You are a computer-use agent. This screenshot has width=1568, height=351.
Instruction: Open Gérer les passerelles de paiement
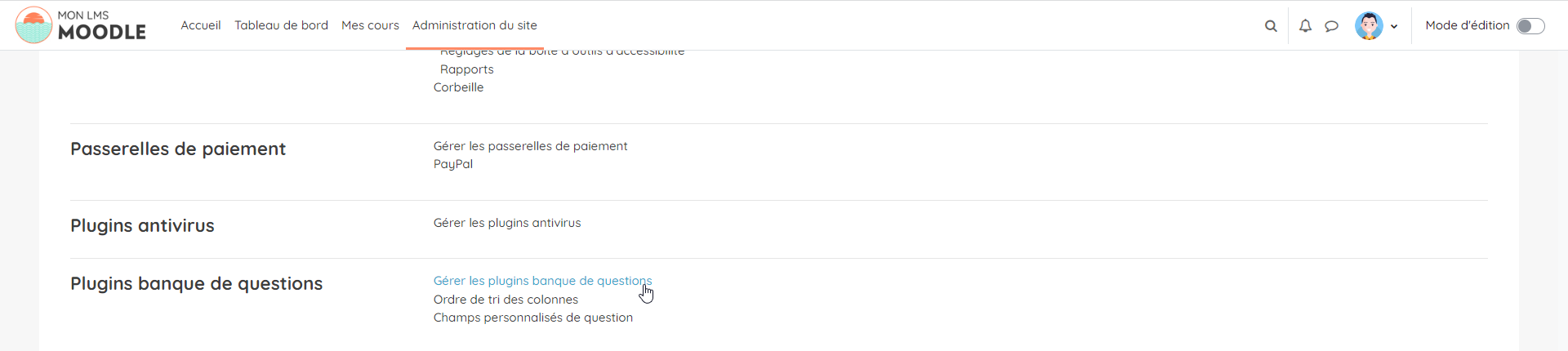[530, 146]
